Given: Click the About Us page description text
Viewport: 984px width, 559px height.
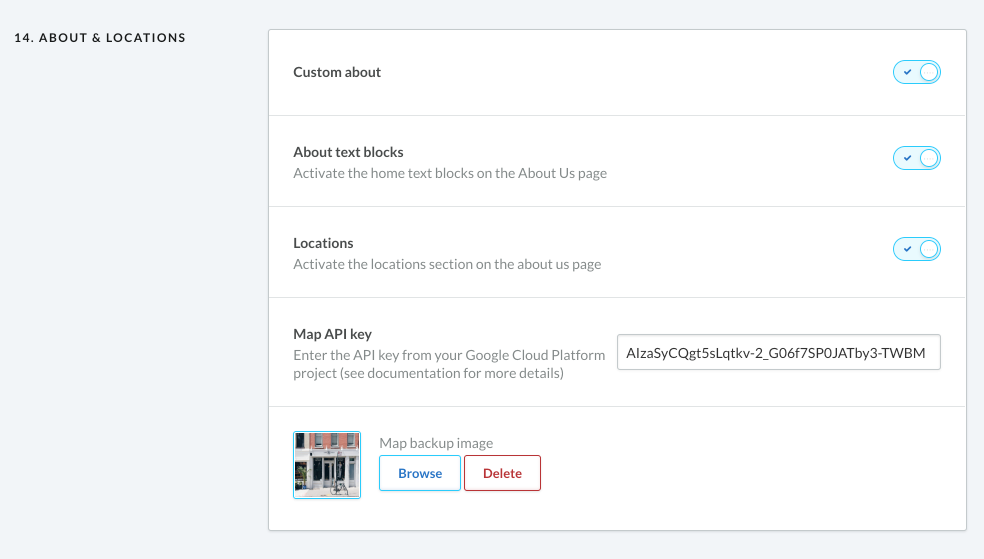Looking at the screenshot, I should (x=450, y=173).
